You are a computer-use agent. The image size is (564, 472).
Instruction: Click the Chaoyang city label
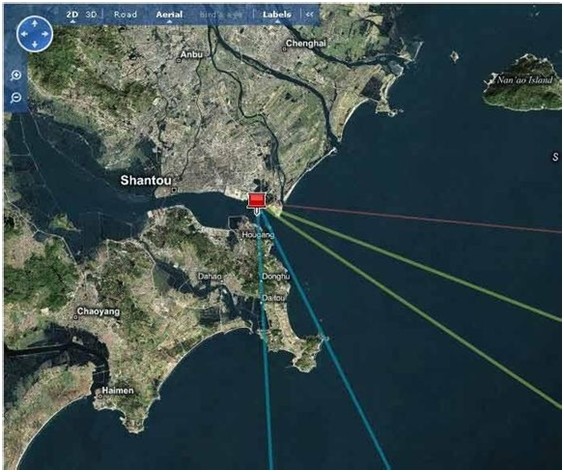(x=98, y=311)
